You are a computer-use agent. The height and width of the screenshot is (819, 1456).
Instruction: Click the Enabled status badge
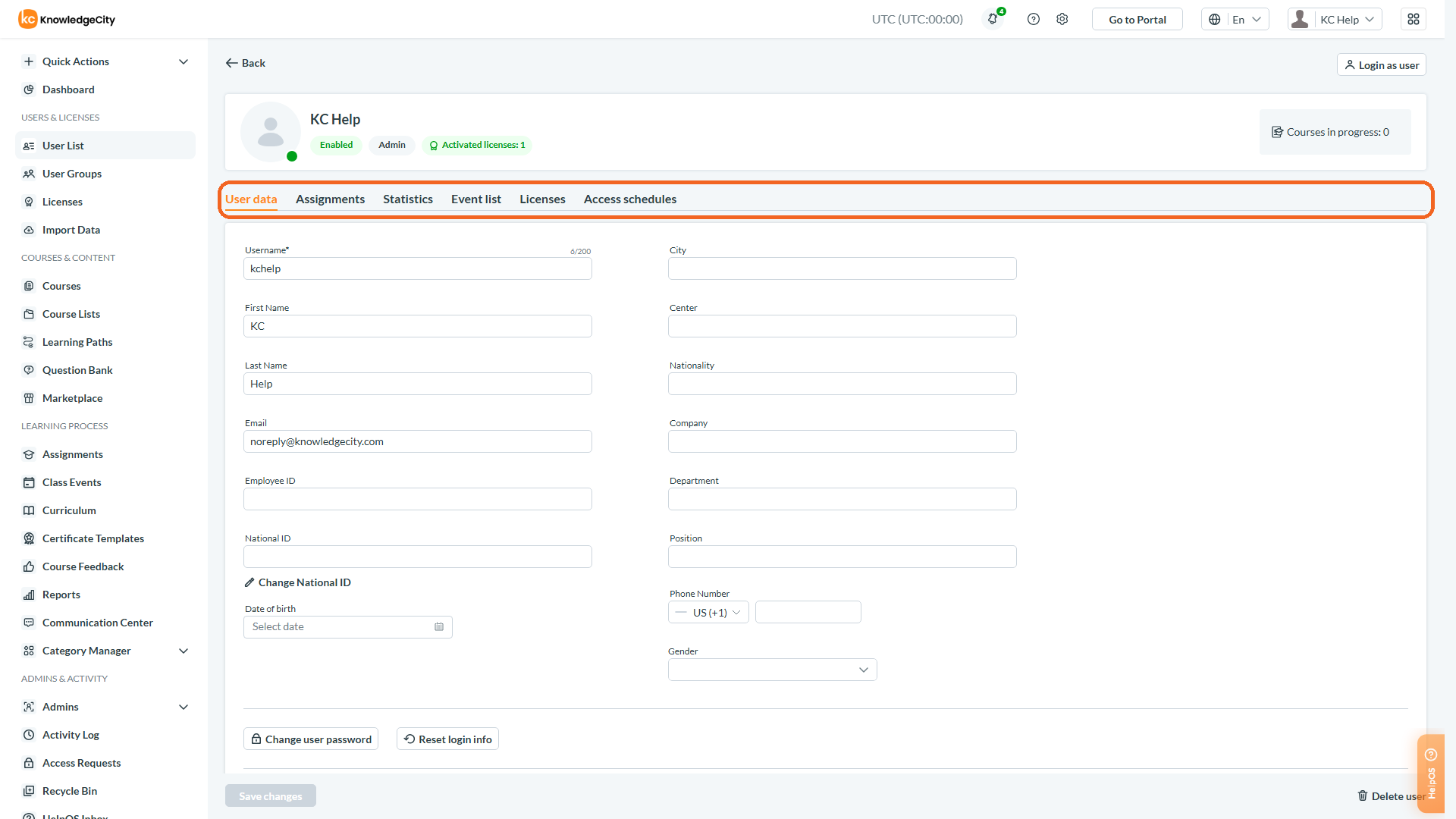pos(336,145)
